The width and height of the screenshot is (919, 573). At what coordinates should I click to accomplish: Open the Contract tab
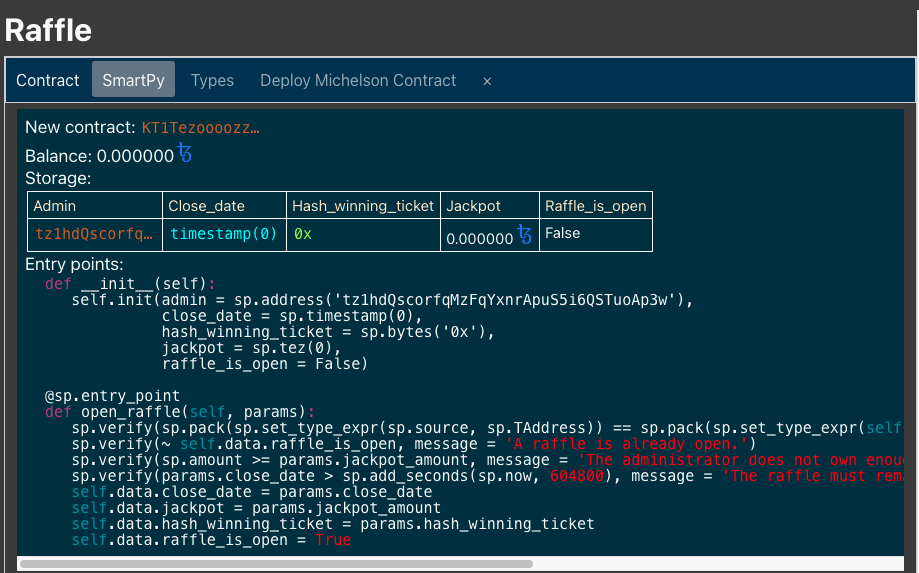point(47,80)
